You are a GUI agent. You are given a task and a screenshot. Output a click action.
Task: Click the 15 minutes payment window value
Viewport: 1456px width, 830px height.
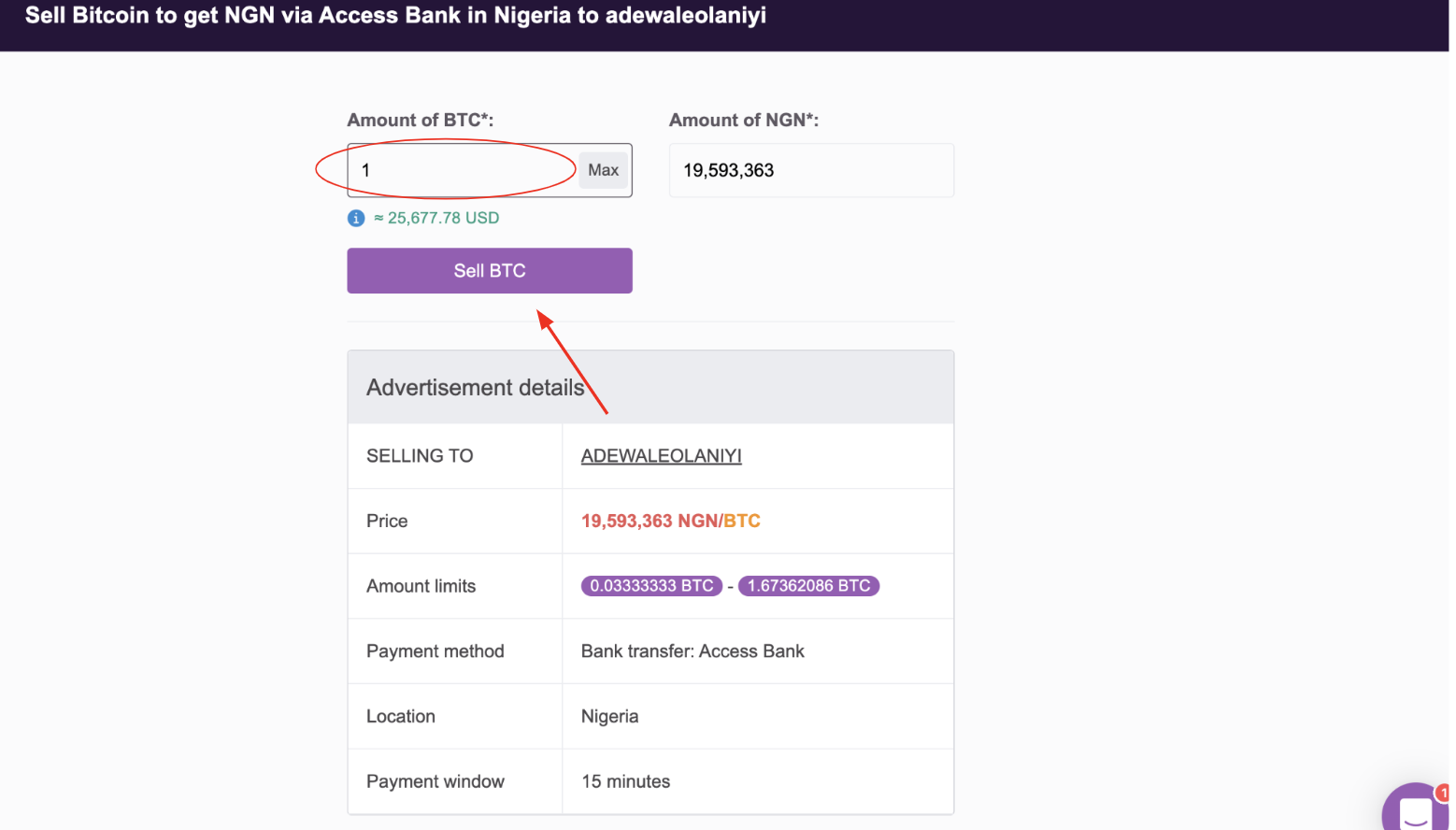point(624,780)
